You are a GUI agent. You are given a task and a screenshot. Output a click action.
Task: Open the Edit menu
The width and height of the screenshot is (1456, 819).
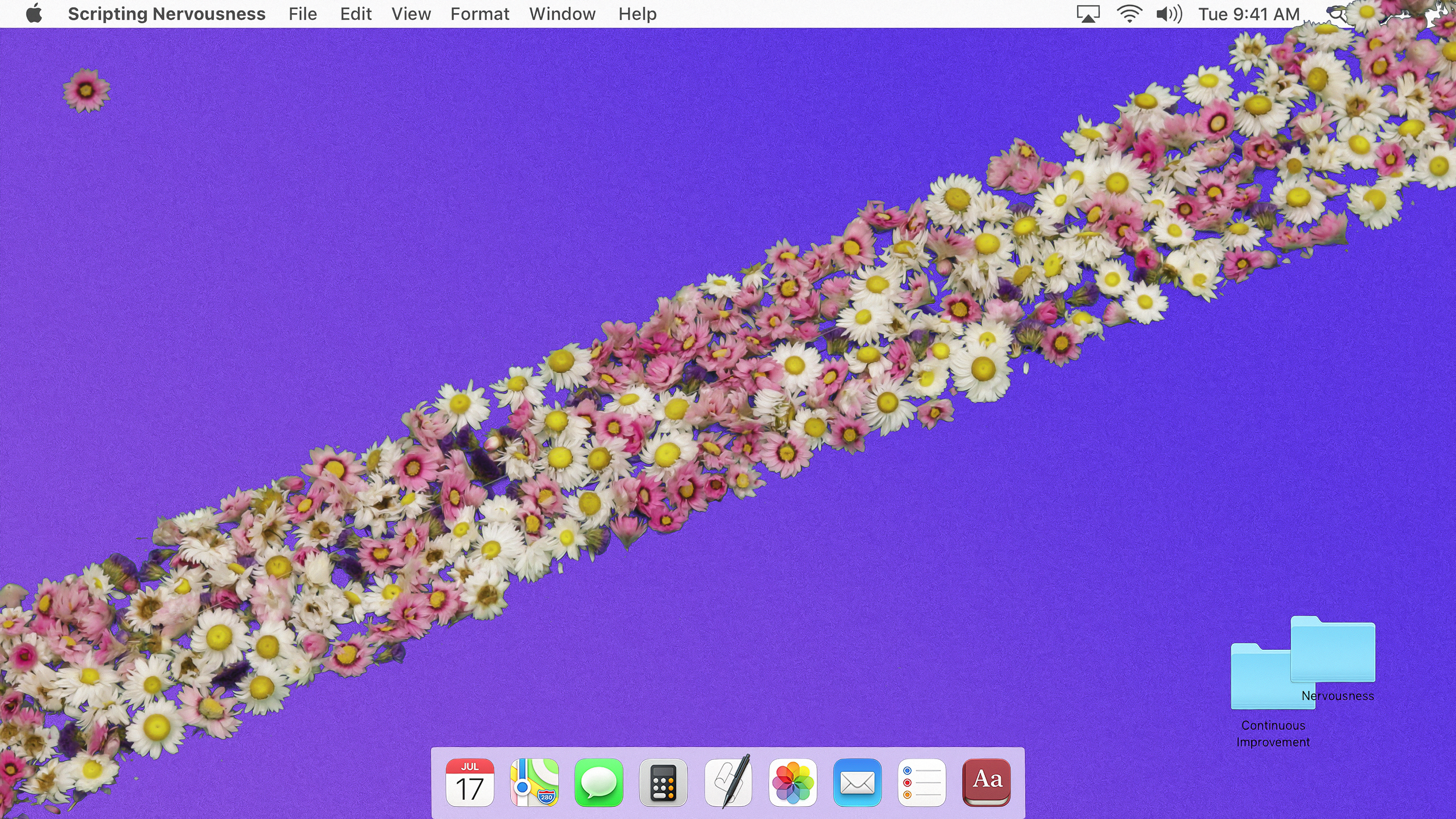356,14
